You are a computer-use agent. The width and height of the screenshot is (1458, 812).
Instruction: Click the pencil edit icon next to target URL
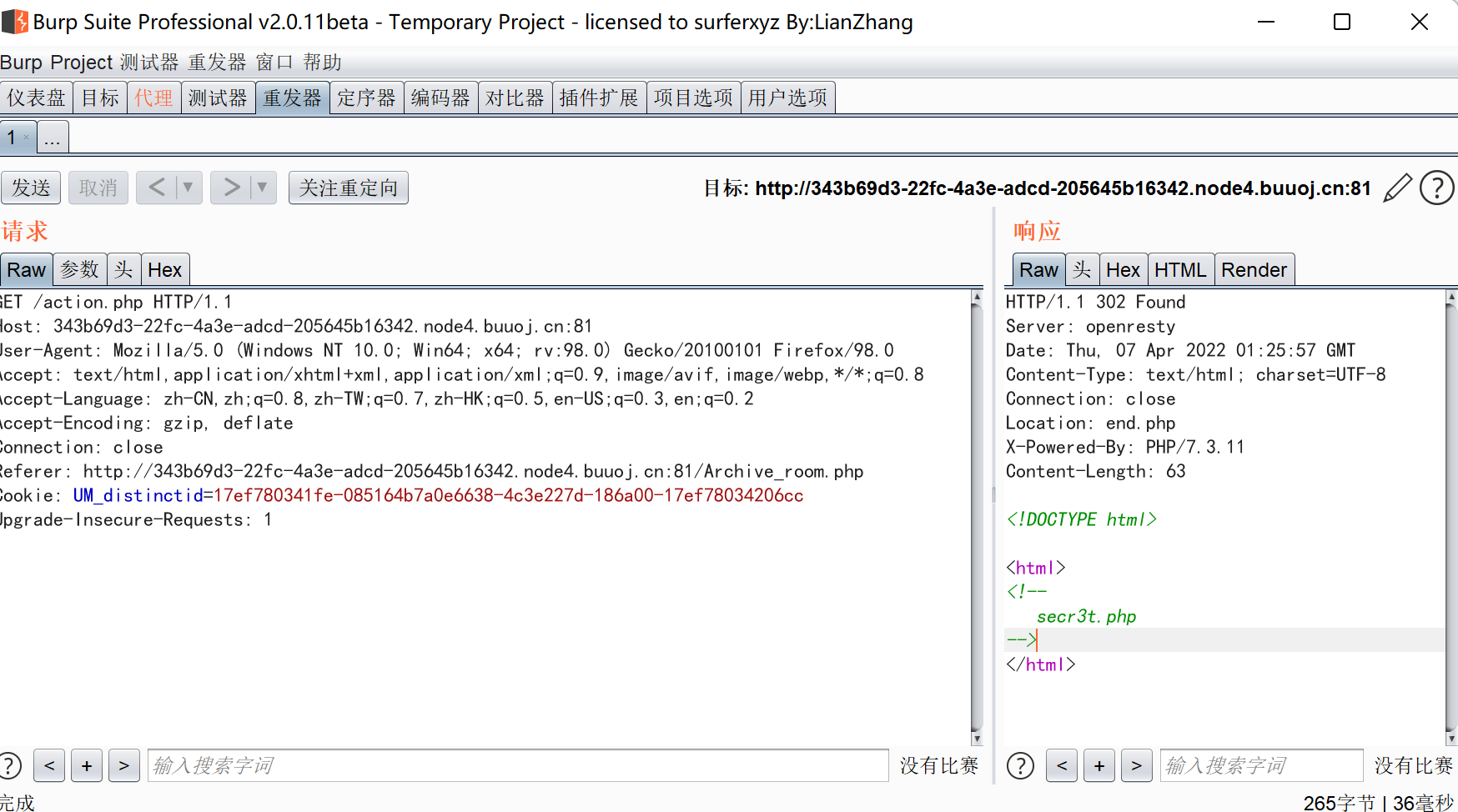pos(1397,188)
